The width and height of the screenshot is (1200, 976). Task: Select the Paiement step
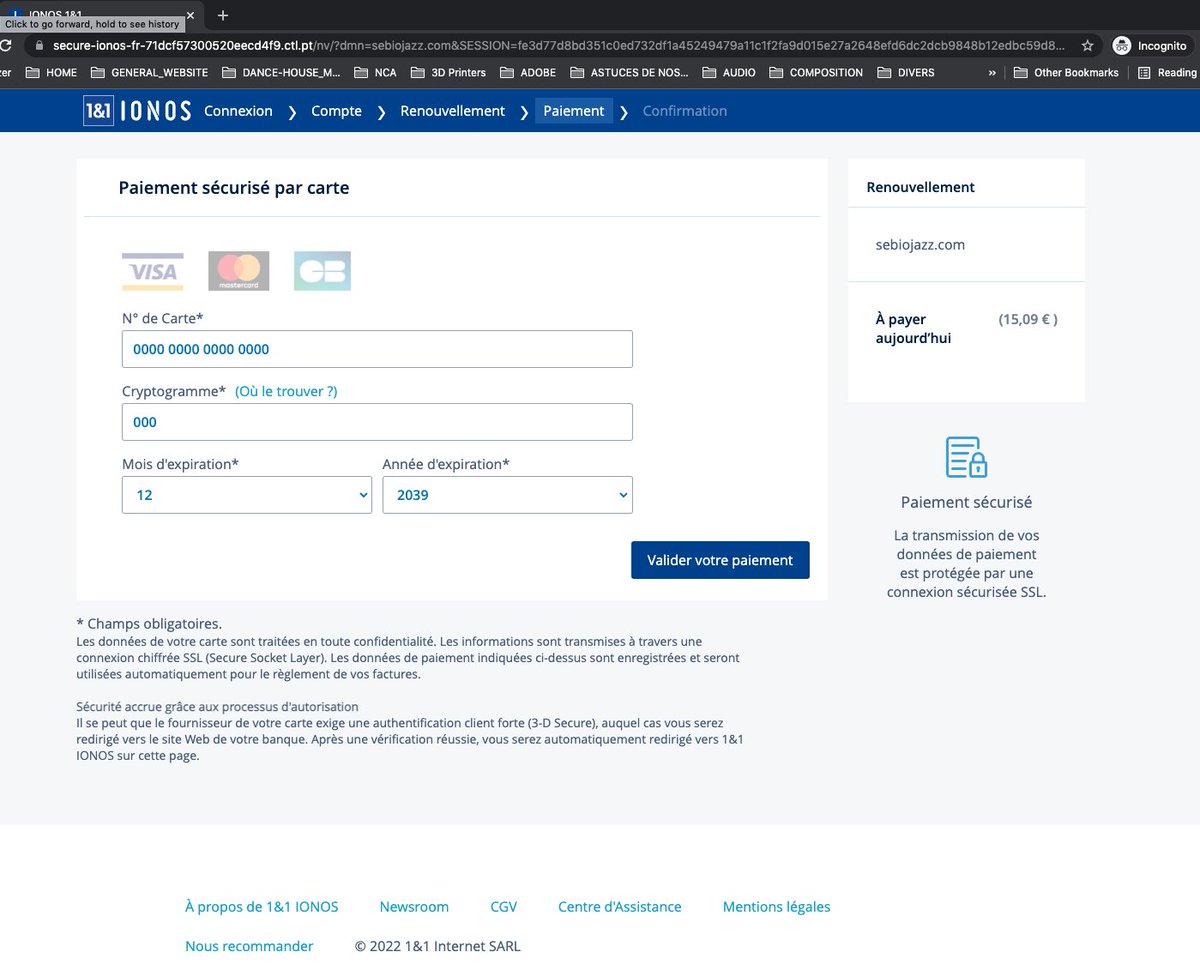click(574, 111)
